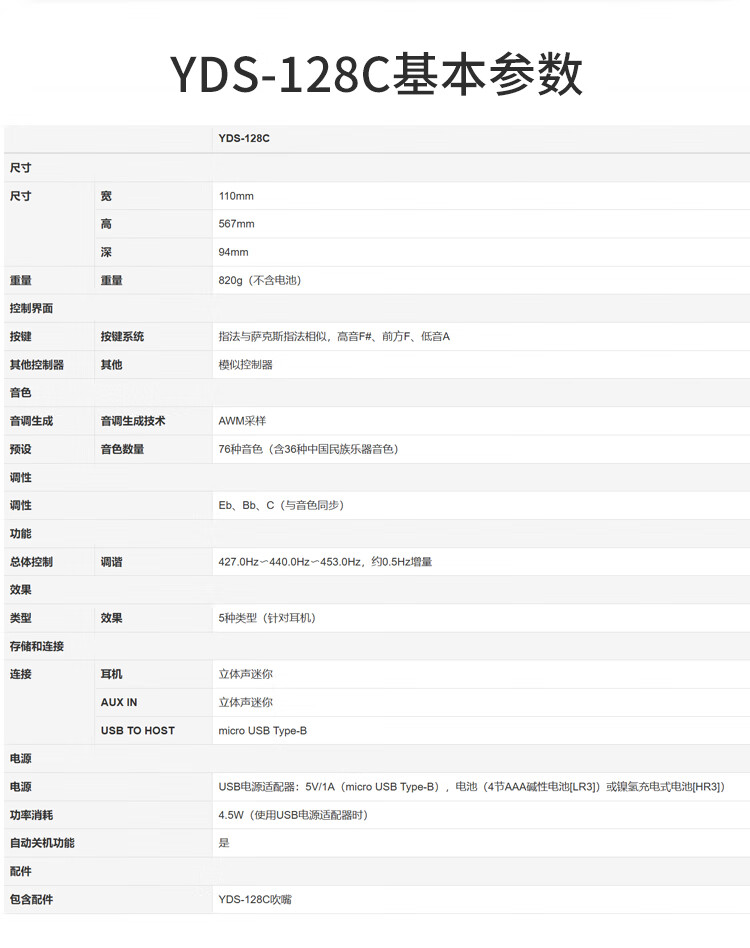Click the '自动关机功能' label
The width and height of the screenshot is (750, 948).
point(42,843)
